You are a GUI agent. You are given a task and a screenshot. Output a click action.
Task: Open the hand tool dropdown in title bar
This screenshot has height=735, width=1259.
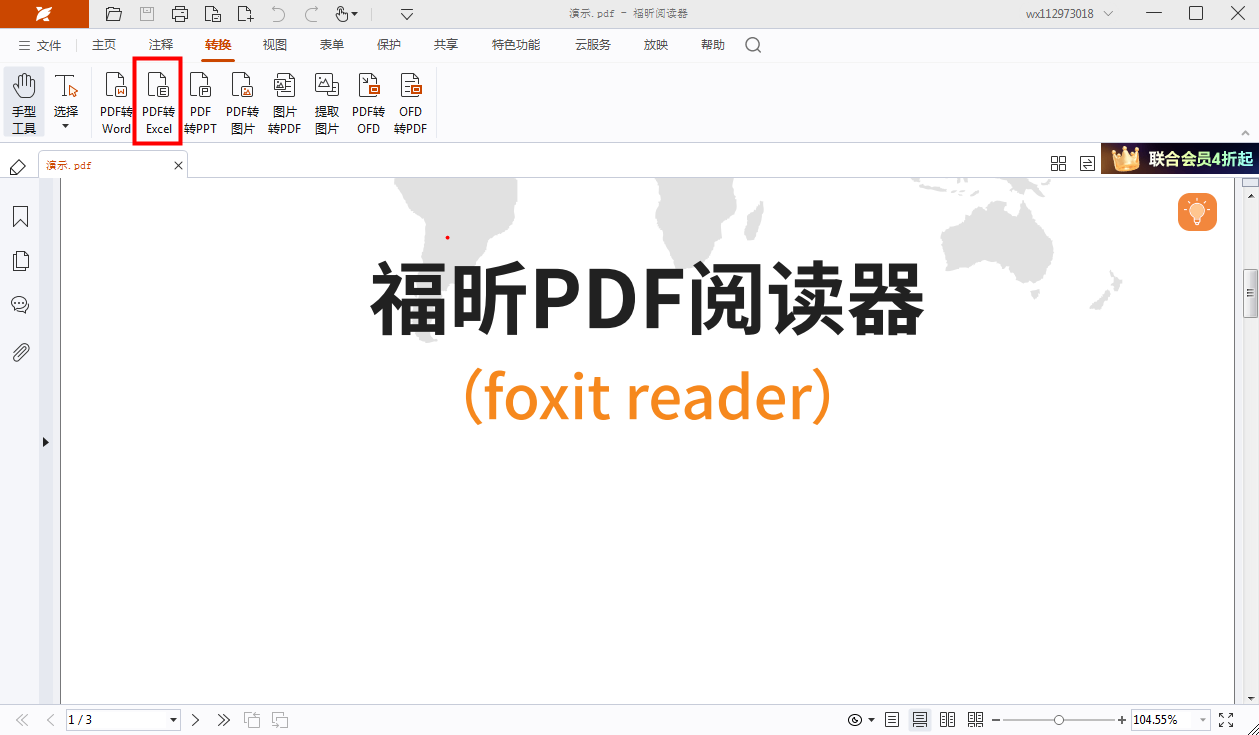point(354,14)
